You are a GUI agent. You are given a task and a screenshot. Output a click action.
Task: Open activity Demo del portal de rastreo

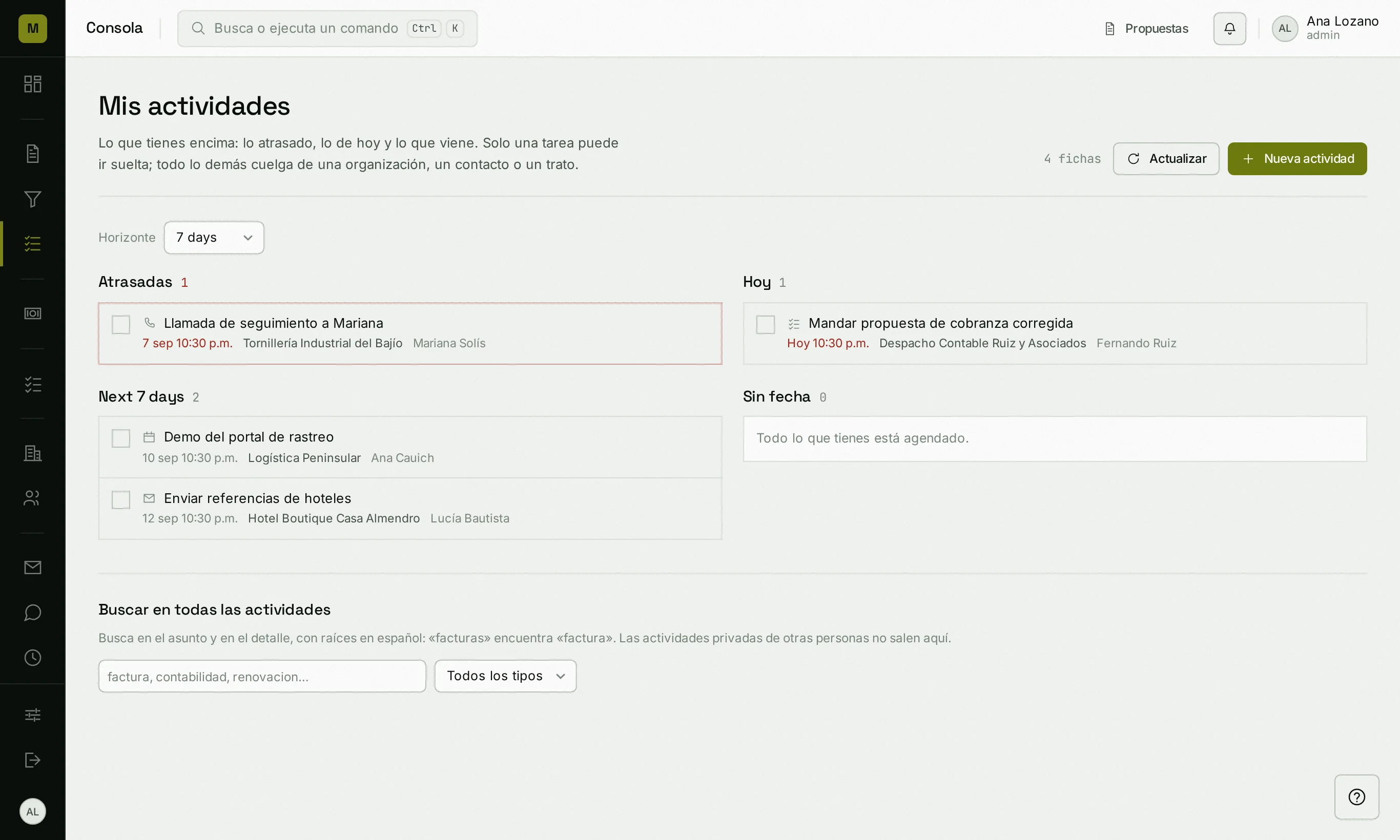pos(249,437)
